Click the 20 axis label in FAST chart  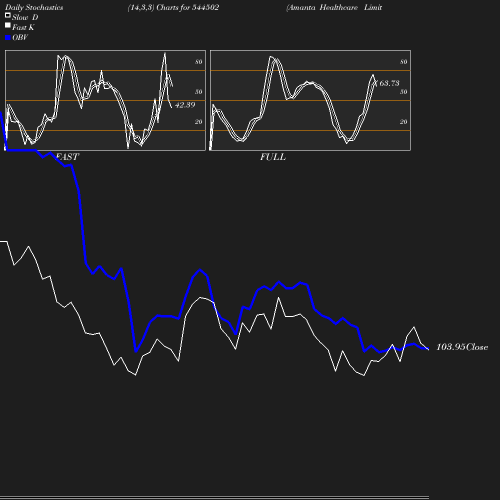pyautogui.click(x=199, y=122)
